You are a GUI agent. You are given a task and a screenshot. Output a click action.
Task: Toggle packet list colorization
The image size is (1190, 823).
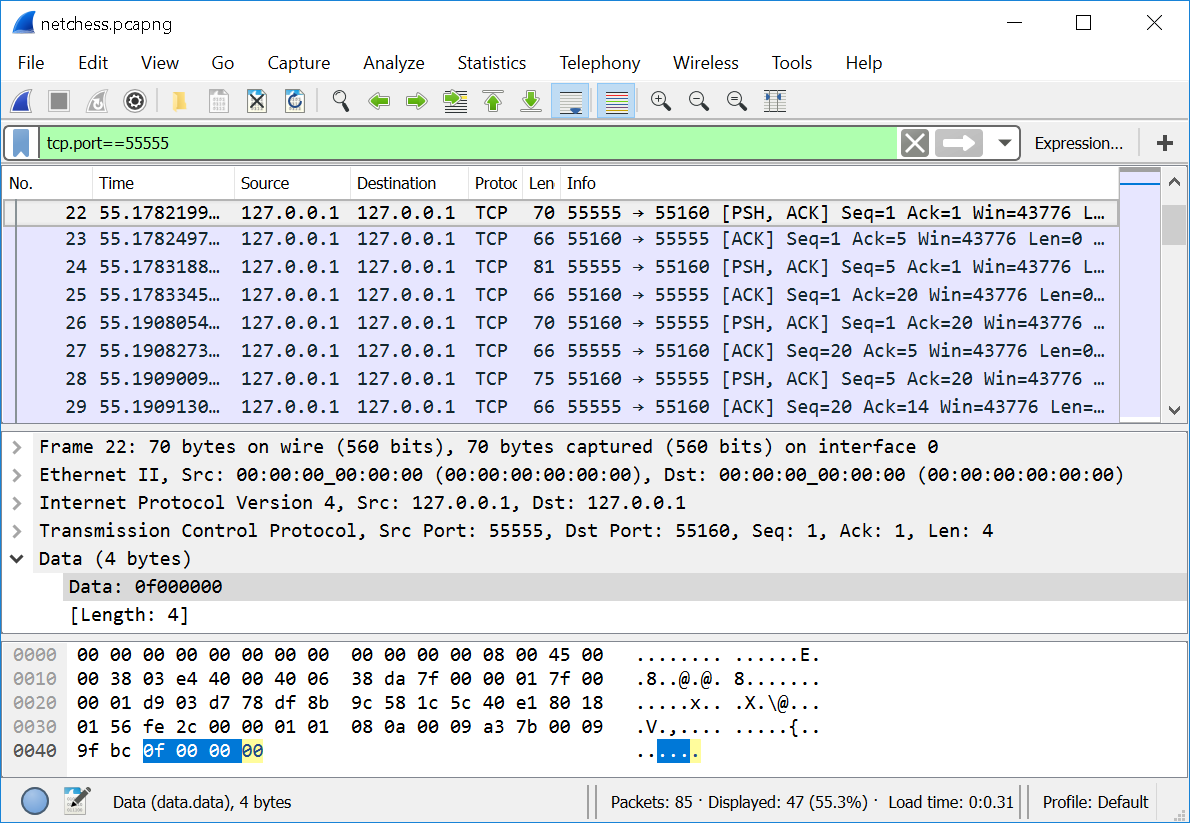[616, 101]
